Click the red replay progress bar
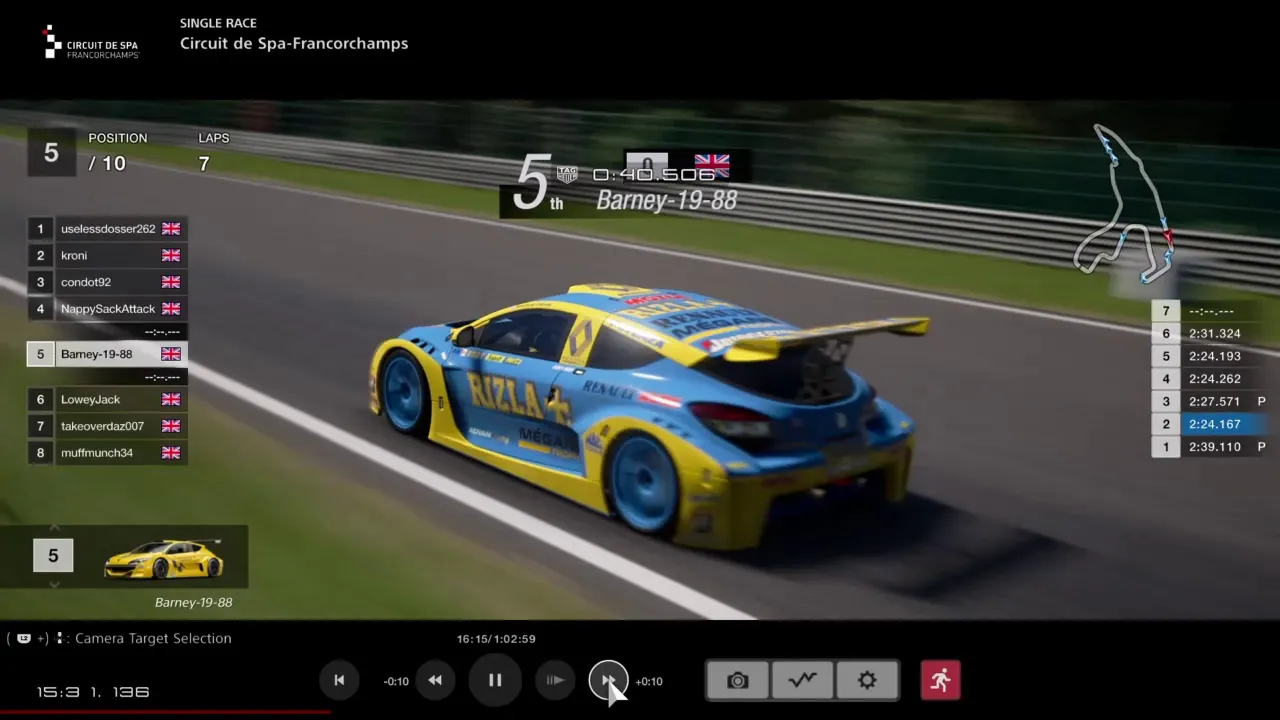This screenshot has width=1280, height=720. pyautogui.click(x=165, y=712)
